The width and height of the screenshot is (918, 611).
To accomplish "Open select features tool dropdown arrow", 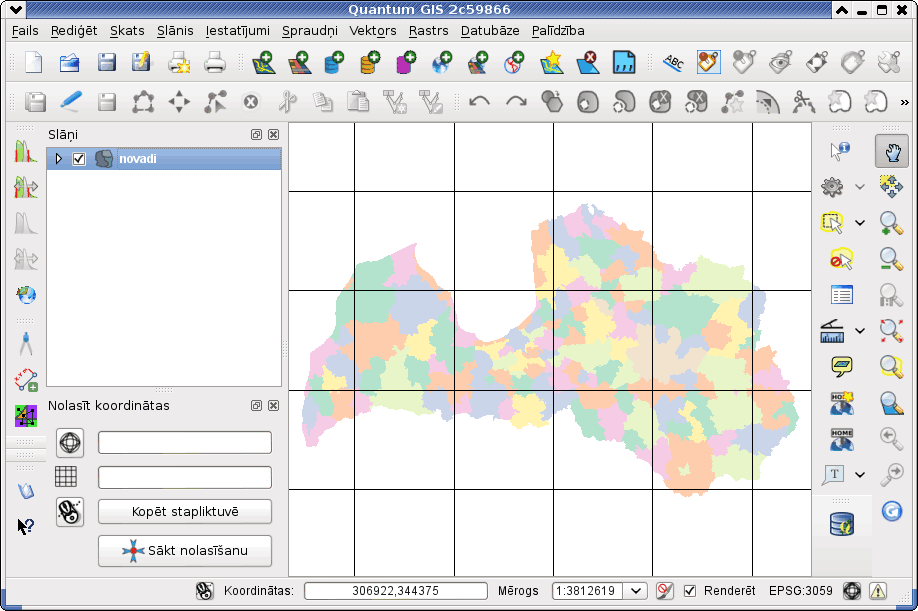I will click(859, 223).
